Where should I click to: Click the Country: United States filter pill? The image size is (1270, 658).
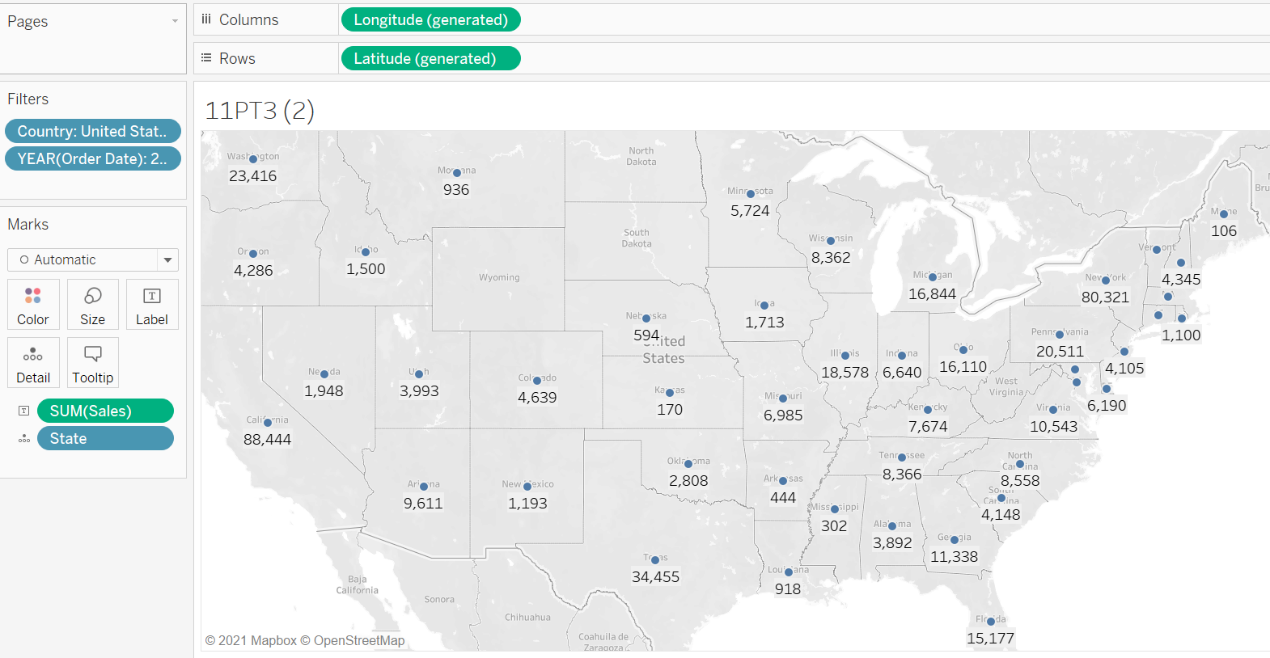tap(93, 131)
